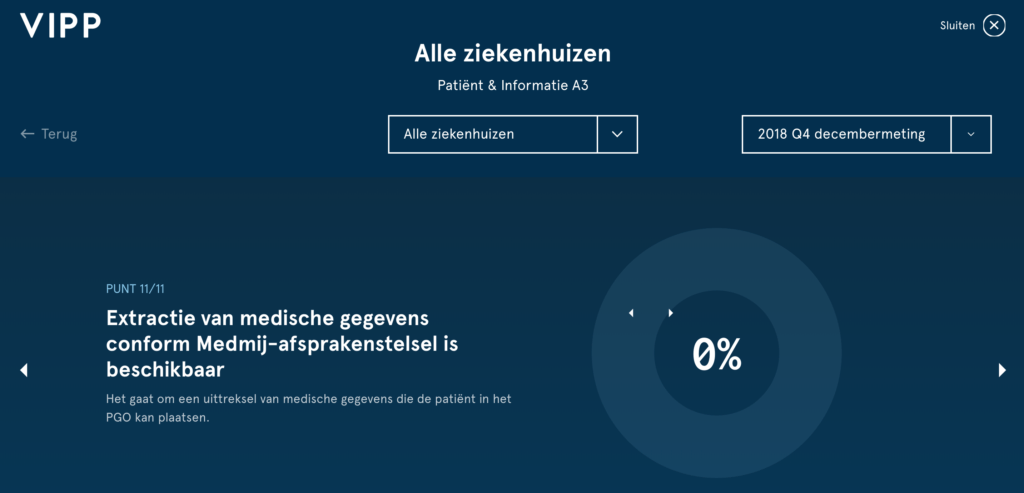Viewport: 1024px width, 493px height.
Task: Click the VIPP logo
Action: (x=61, y=26)
